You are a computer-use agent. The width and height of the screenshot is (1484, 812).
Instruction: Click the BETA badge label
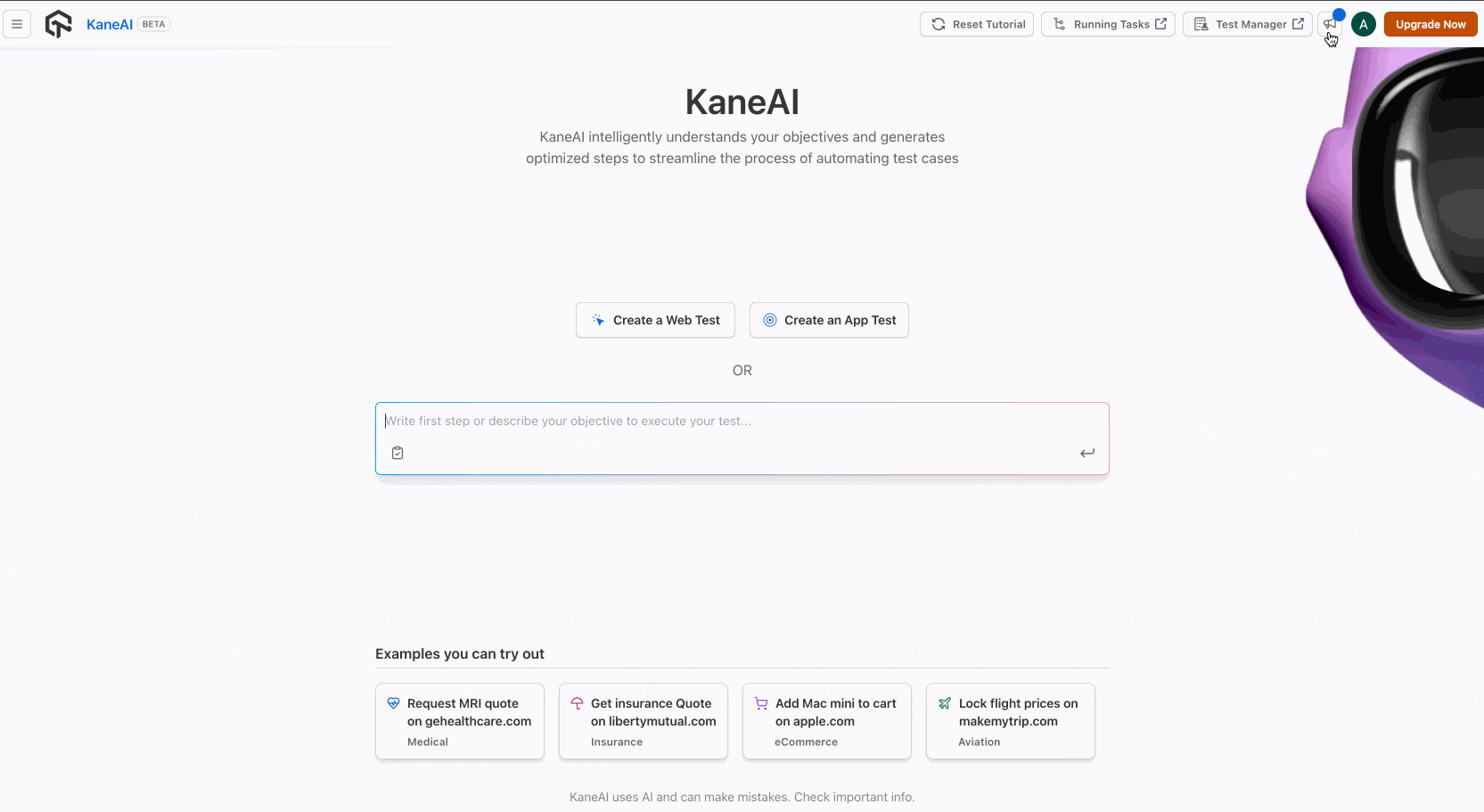point(153,24)
